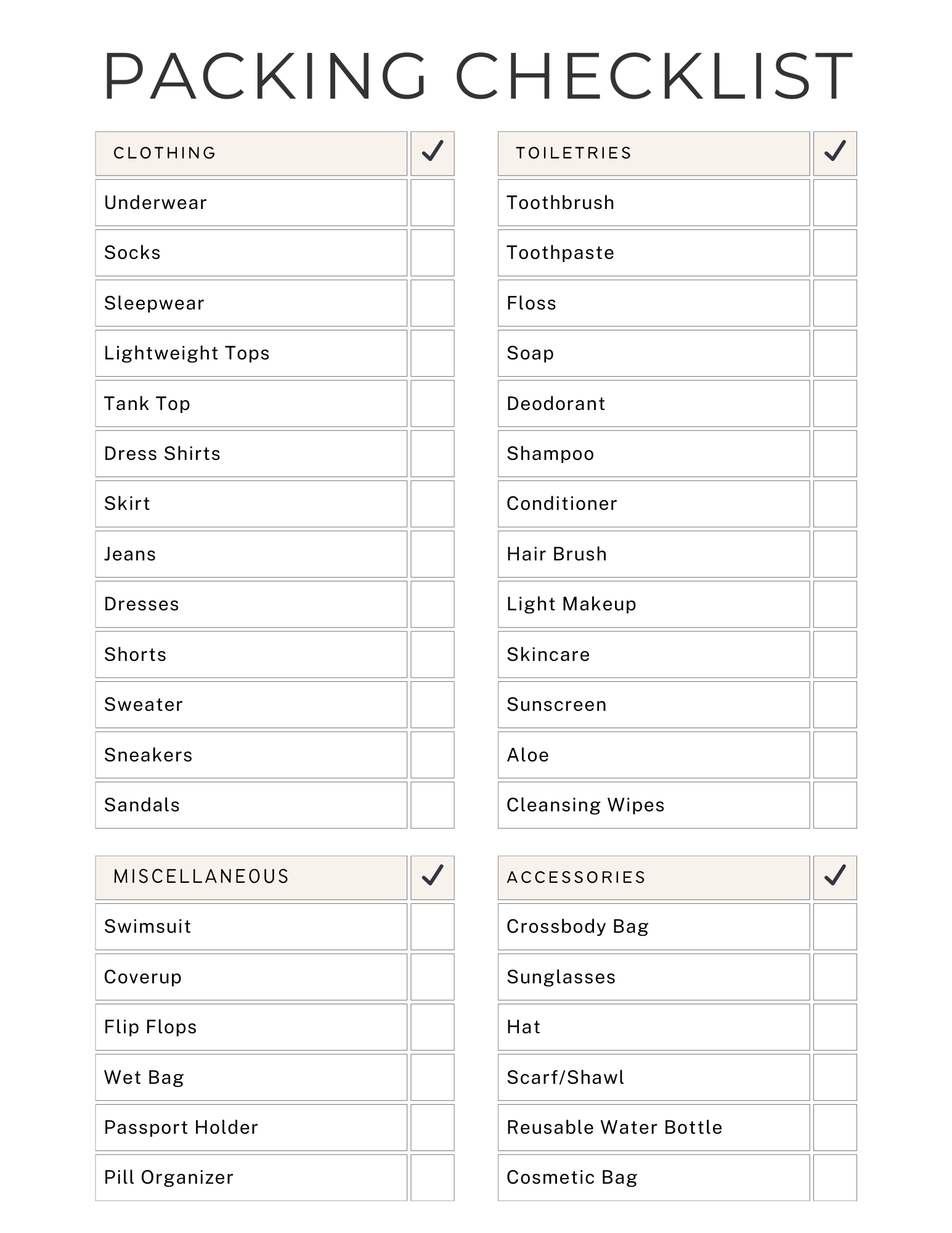Tick the checkbox for Underwear
This screenshot has width=952, height=1233.
[433, 203]
